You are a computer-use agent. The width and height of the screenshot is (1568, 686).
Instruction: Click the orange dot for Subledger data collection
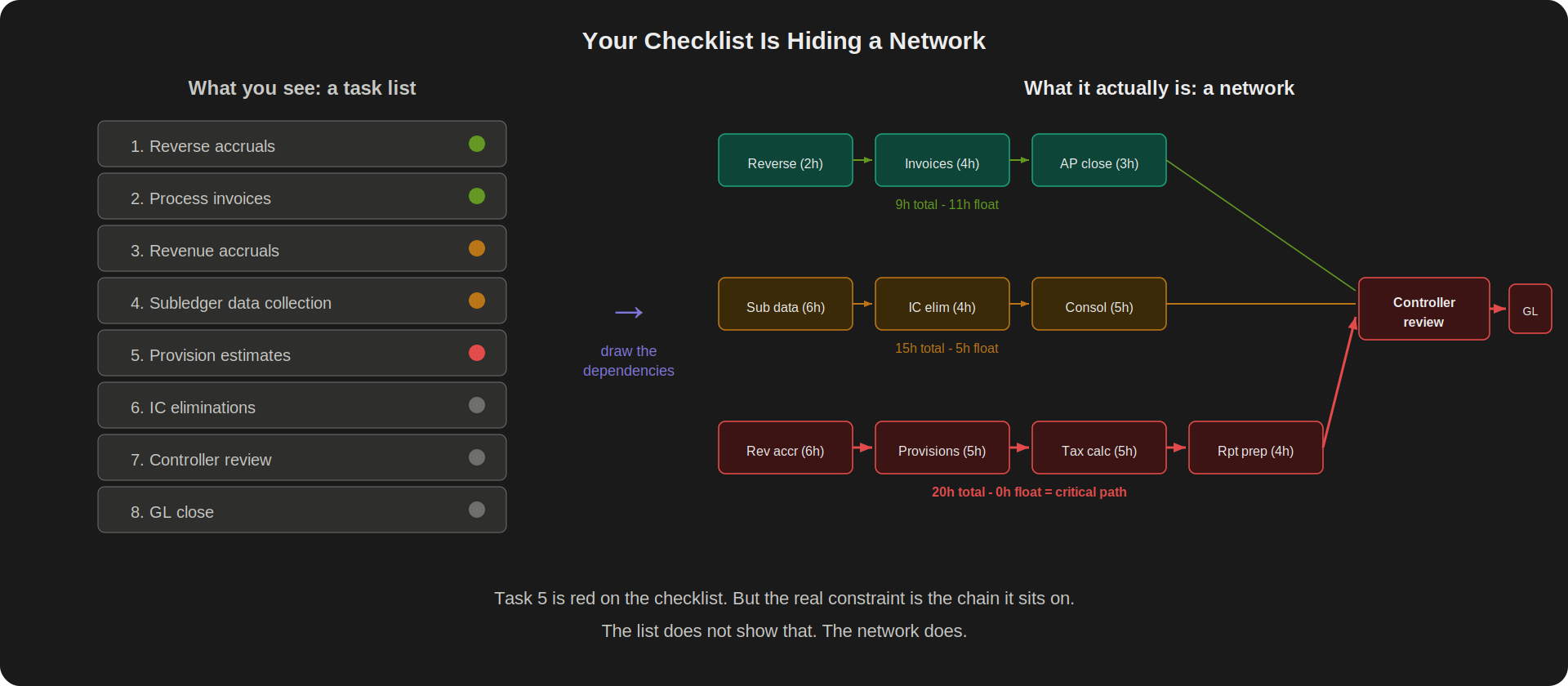(477, 301)
